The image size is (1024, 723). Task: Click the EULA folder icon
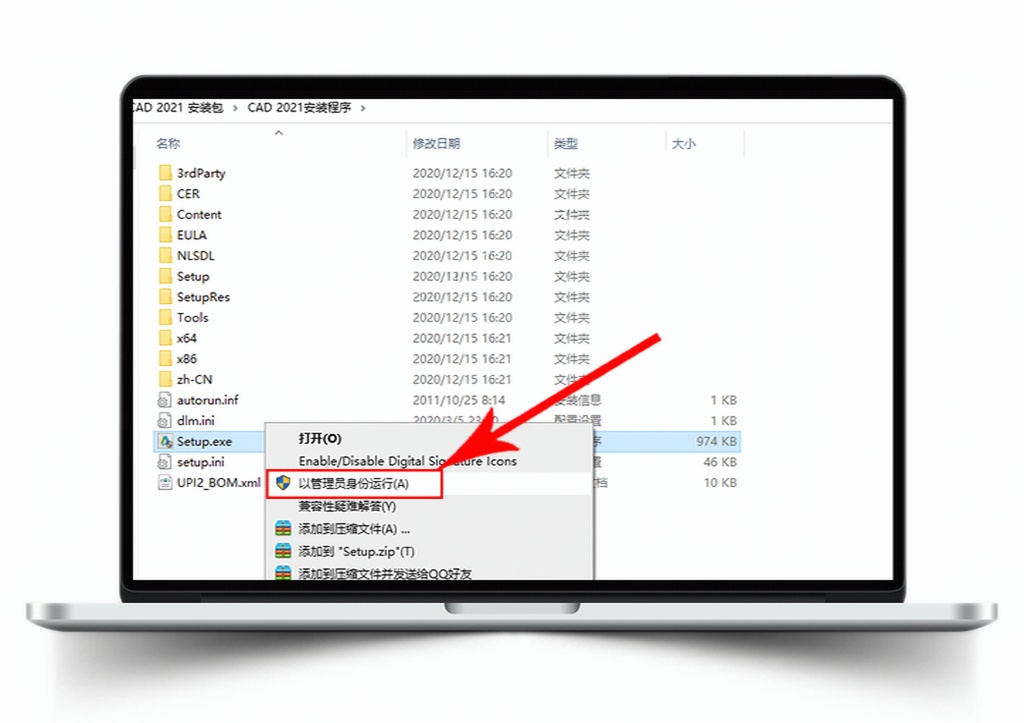[165, 234]
